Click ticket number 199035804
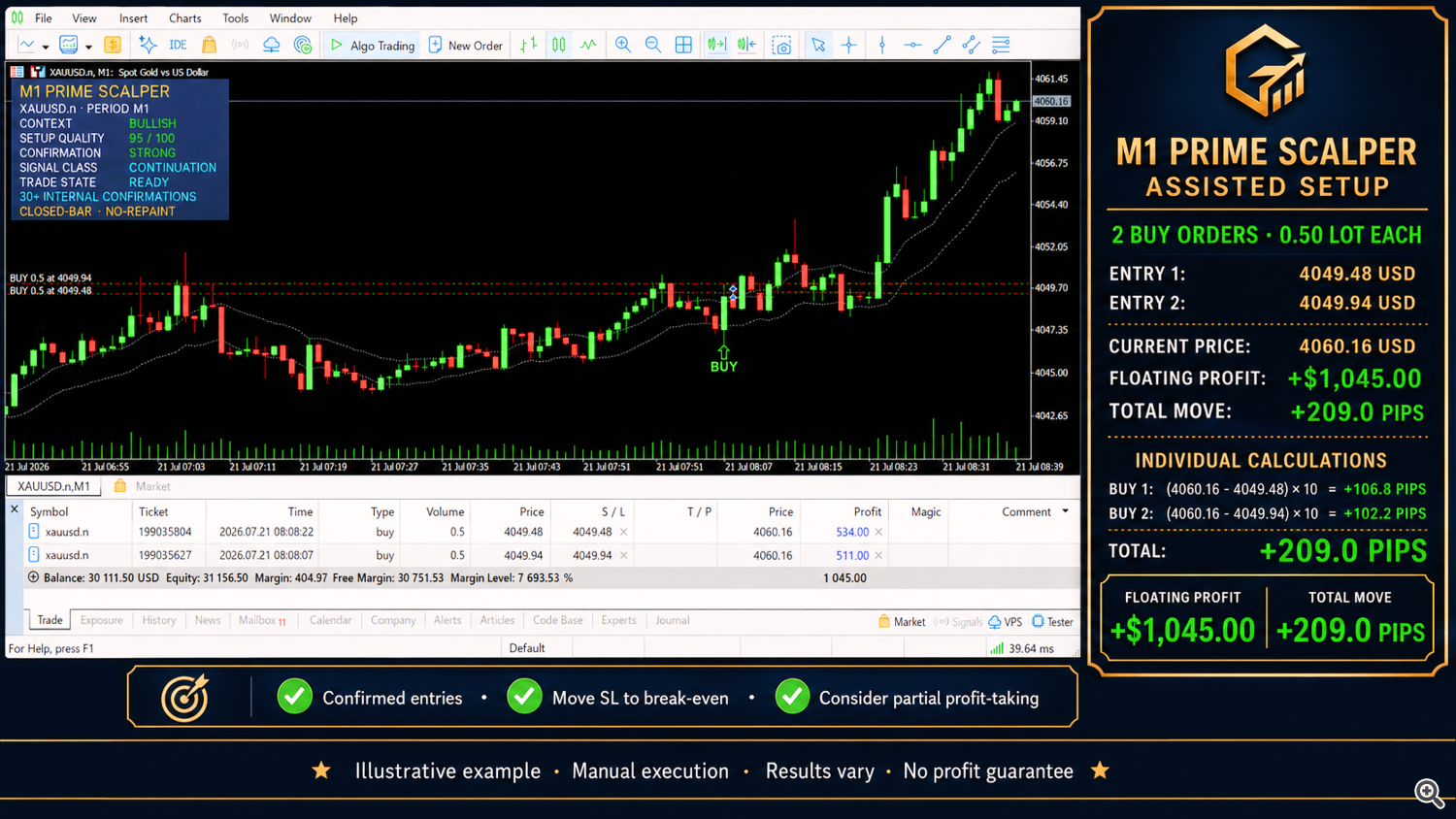The image size is (1456, 819). 165,532
